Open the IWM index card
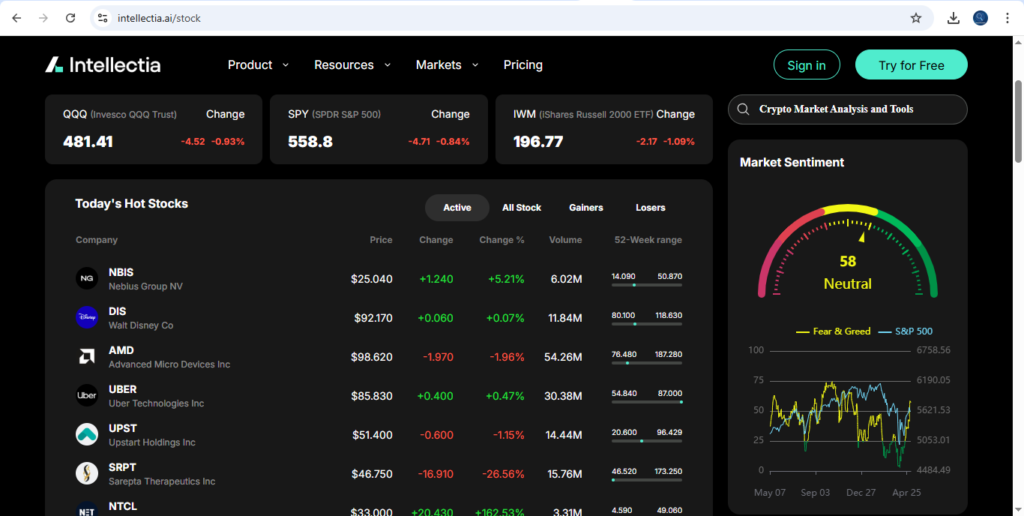Viewport: 1024px width, 516px height. (x=604, y=129)
